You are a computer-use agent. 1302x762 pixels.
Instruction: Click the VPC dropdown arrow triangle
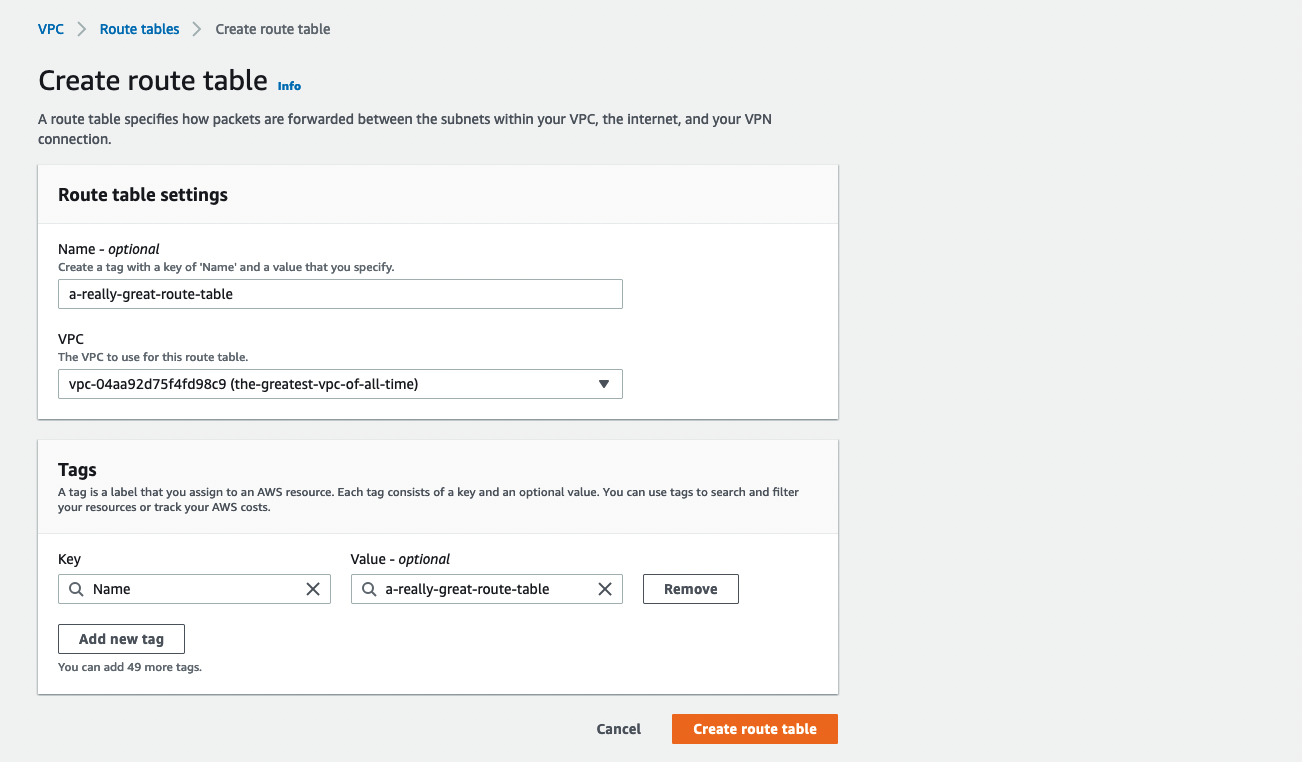pos(603,384)
